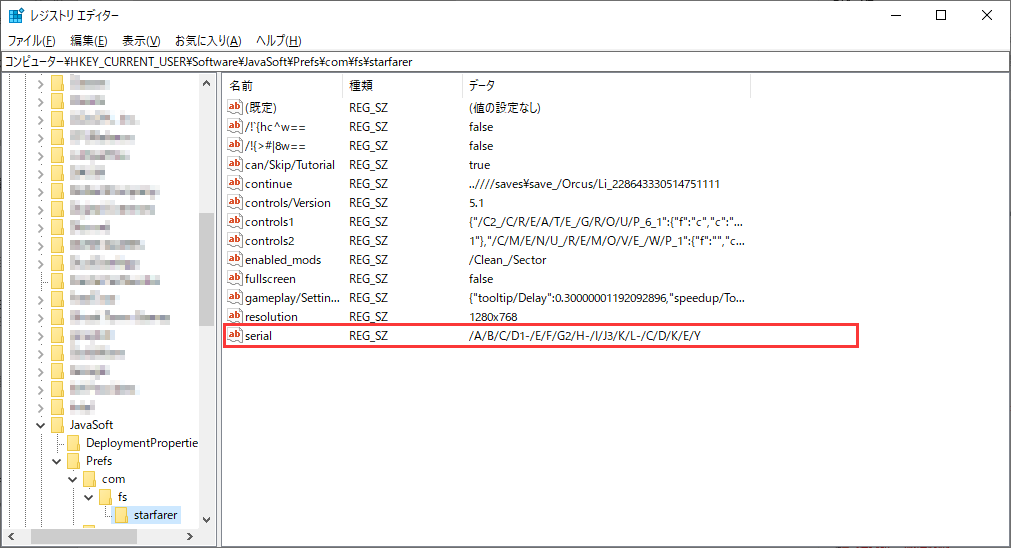Select the DeploymentProperties key in tree
Viewport: 1011px width, 548px height.
click(x=142, y=443)
